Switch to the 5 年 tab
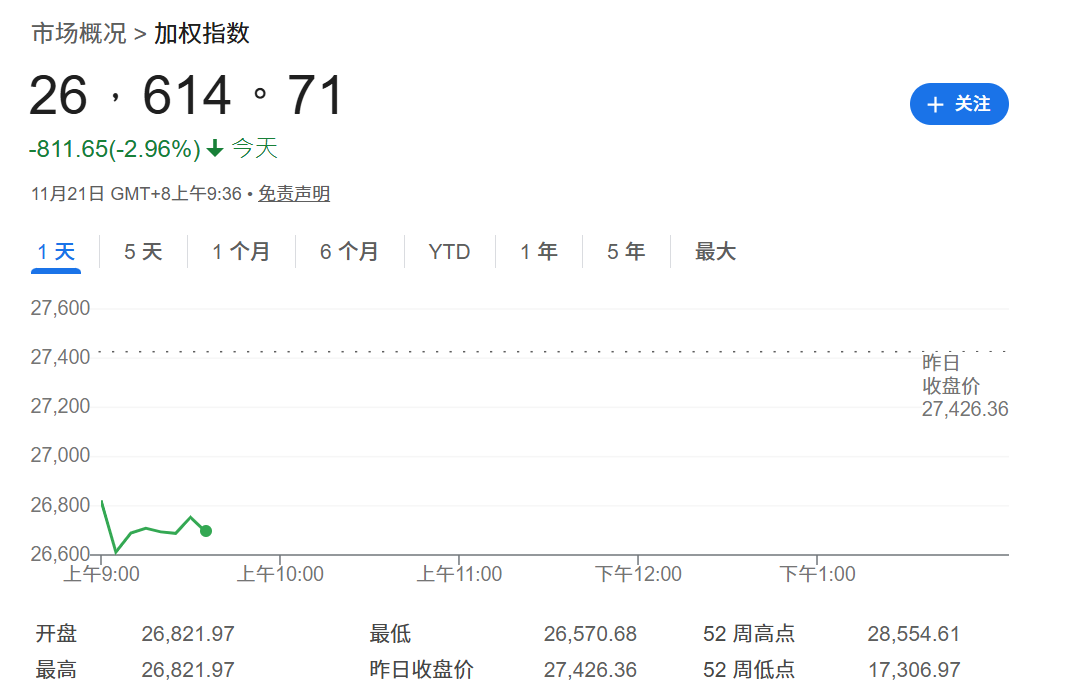This screenshot has width=1069, height=691. [626, 252]
